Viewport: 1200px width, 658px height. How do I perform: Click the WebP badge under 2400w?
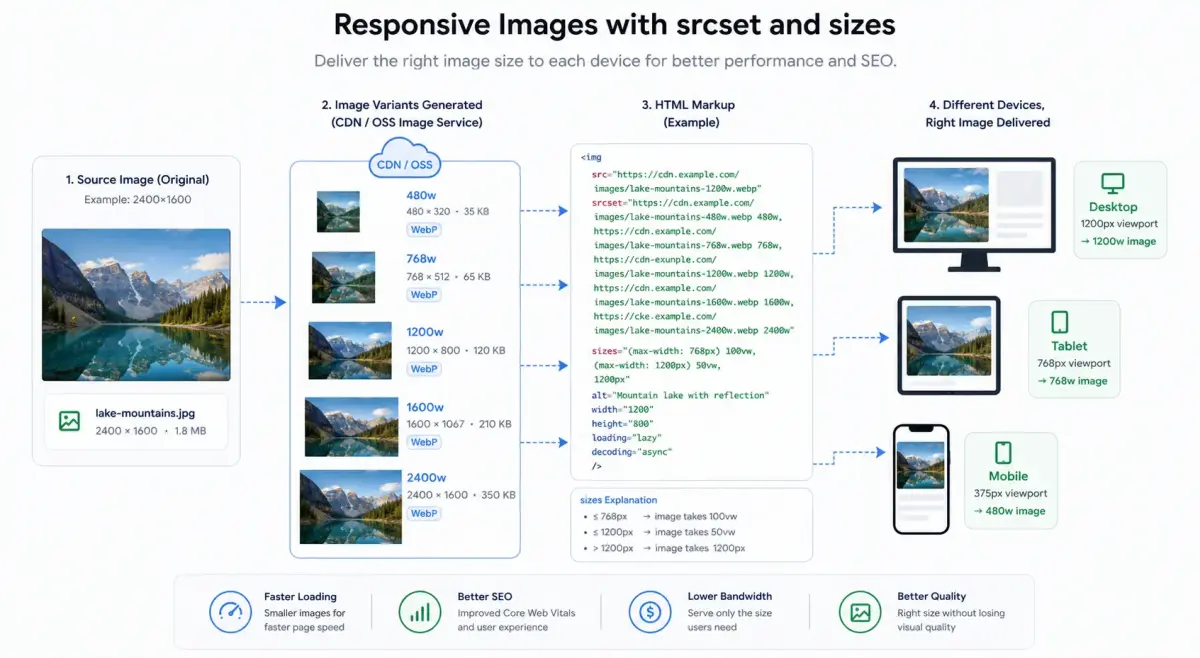click(x=424, y=514)
